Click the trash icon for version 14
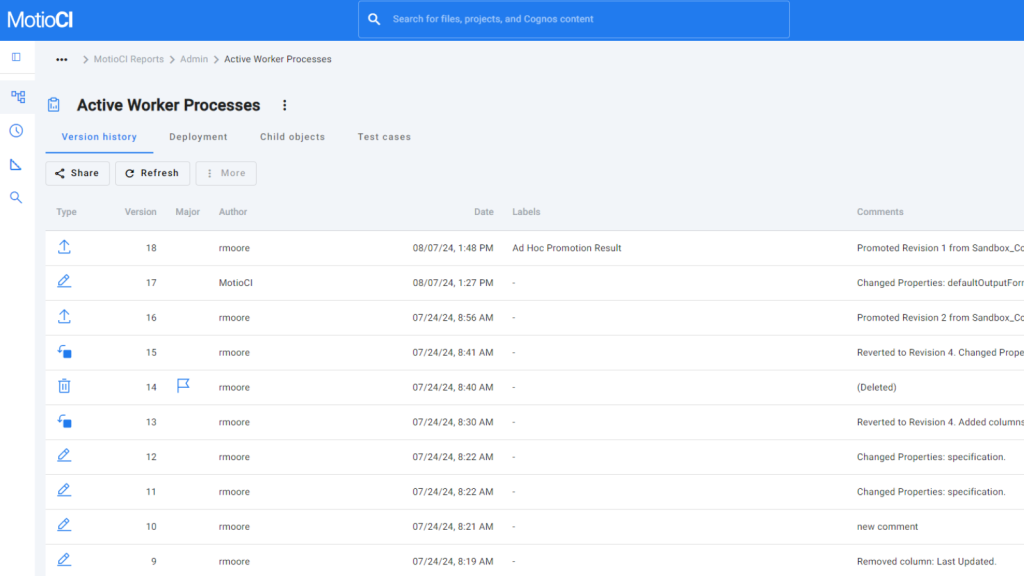Viewport: 1024px width, 576px height. [x=64, y=386]
